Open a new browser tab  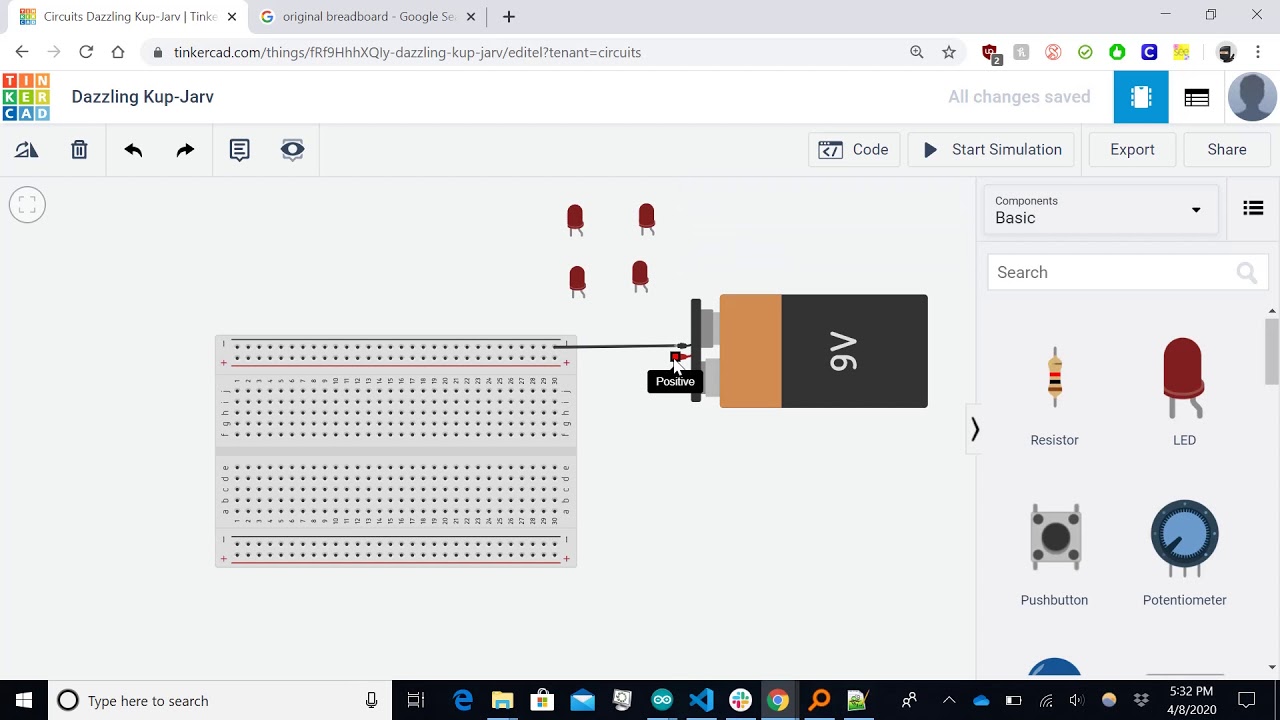click(x=509, y=17)
